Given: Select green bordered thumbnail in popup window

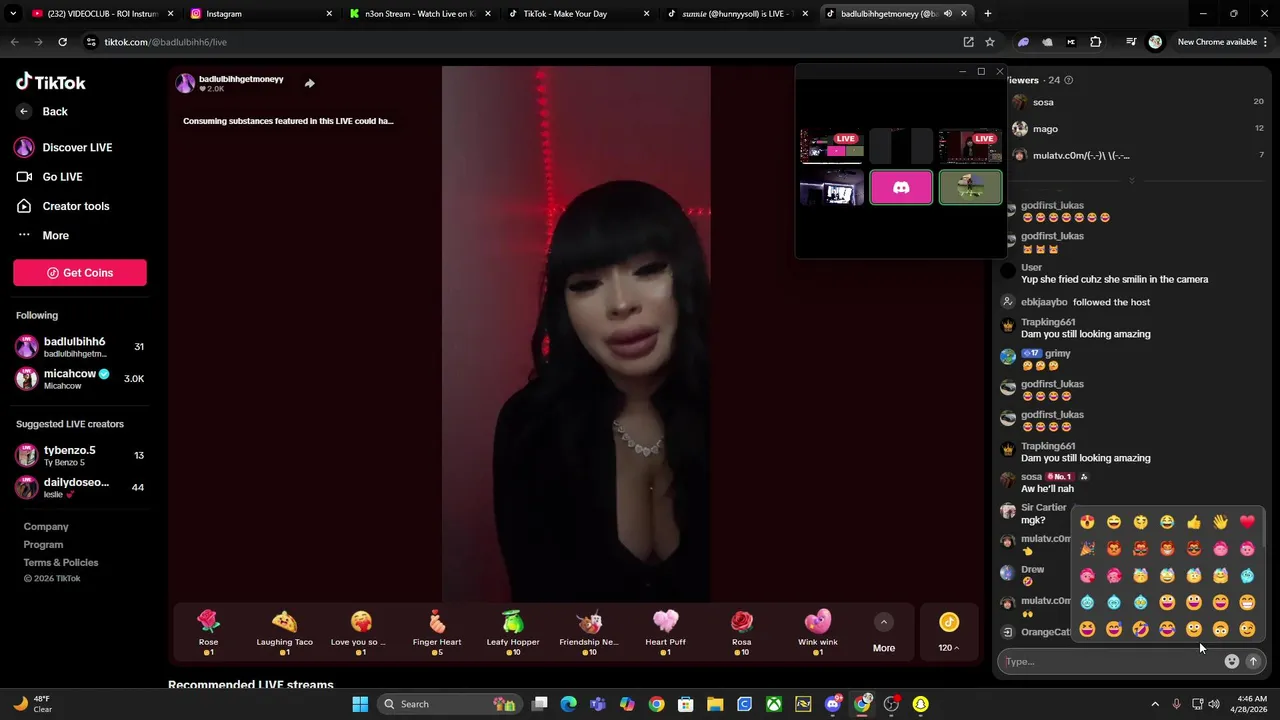Looking at the screenshot, I should coord(970,187).
